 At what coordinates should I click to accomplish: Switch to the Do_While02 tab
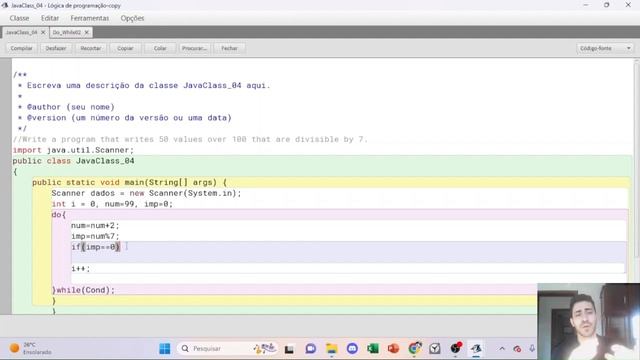click(x=67, y=32)
